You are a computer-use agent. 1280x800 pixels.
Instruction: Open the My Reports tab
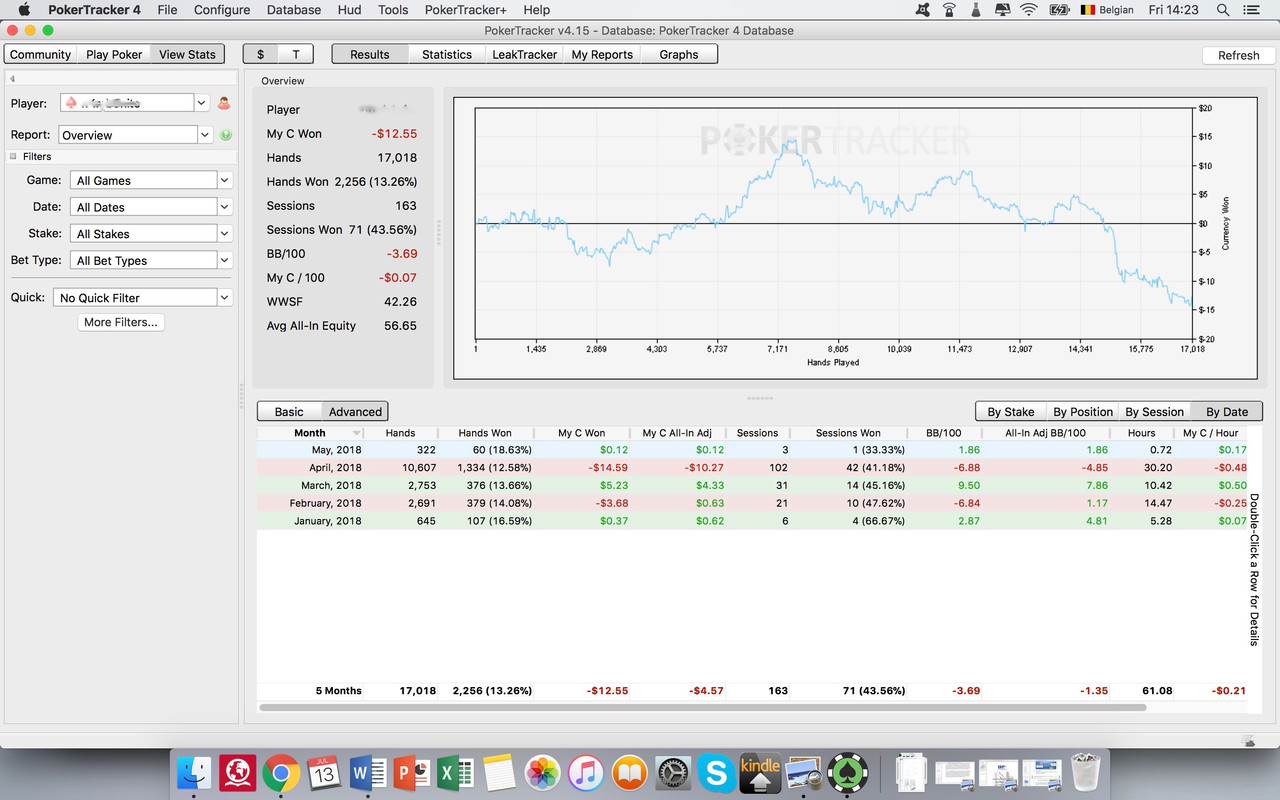pos(602,54)
